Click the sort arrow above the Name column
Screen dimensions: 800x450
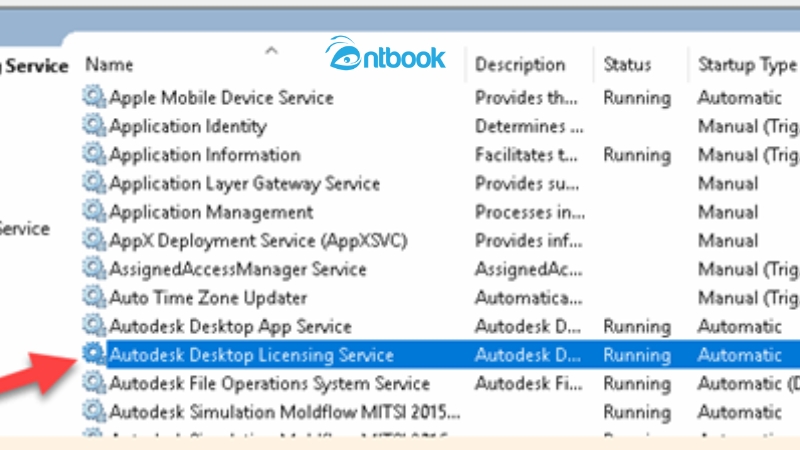pyautogui.click(x=271, y=51)
